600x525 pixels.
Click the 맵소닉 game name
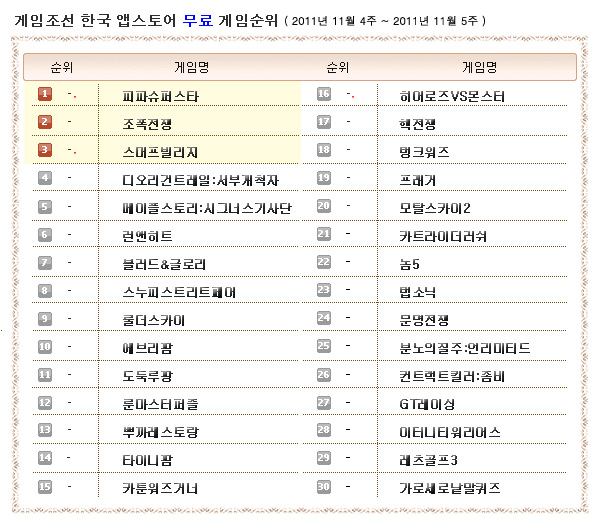click(417, 293)
